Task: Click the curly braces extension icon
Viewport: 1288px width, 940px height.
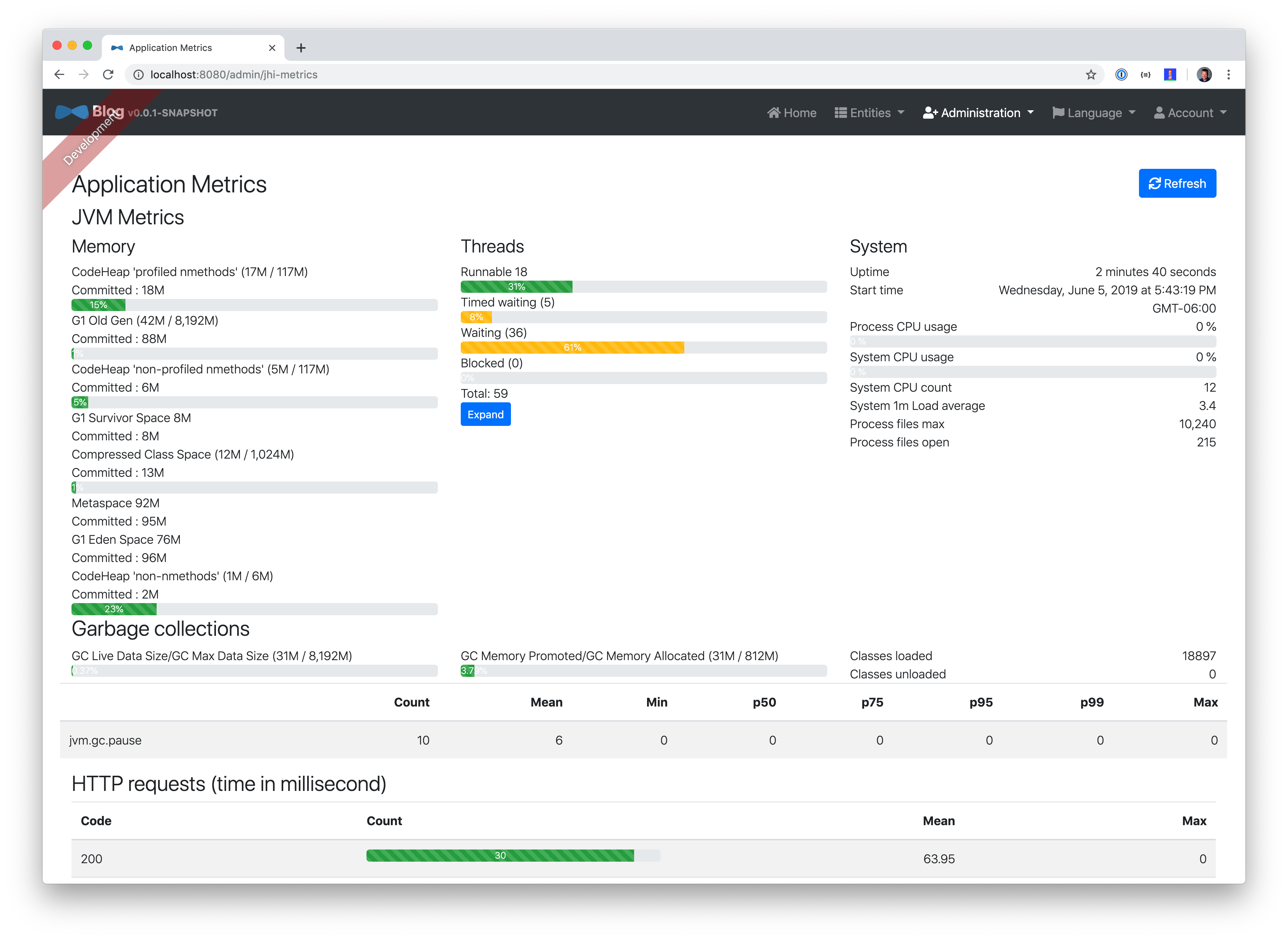Action: [x=1146, y=75]
